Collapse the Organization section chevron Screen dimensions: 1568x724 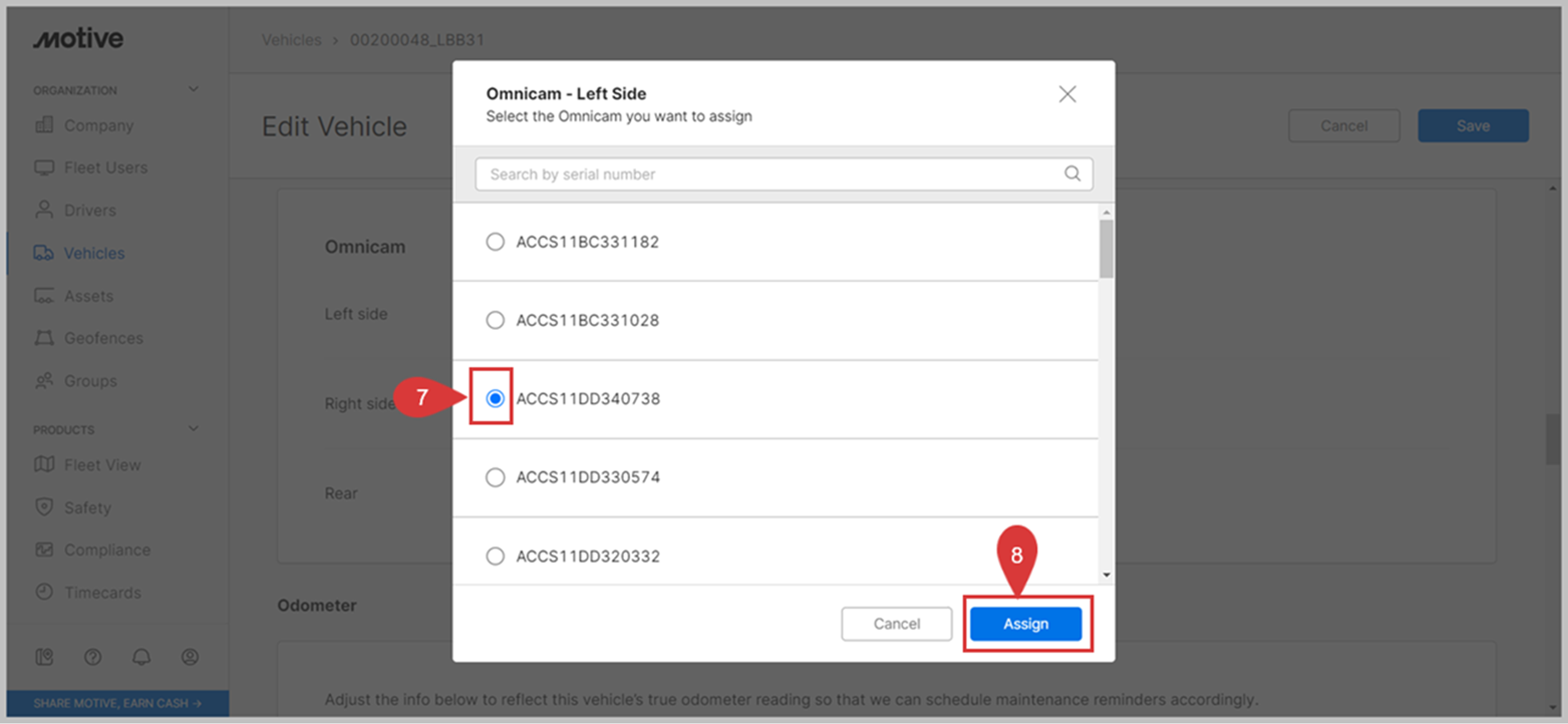point(193,89)
